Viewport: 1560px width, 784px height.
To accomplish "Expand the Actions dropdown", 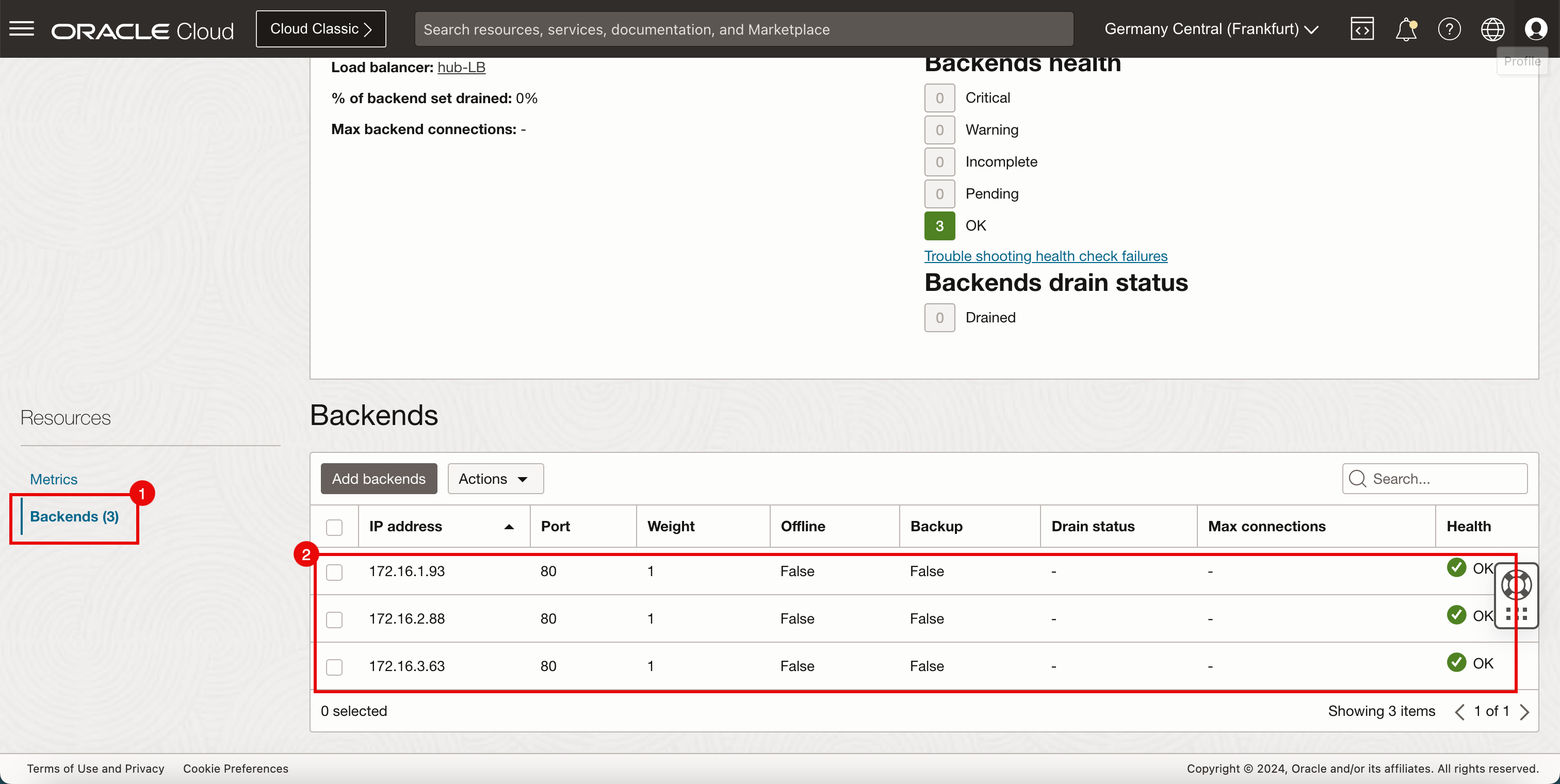I will pyautogui.click(x=495, y=479).
